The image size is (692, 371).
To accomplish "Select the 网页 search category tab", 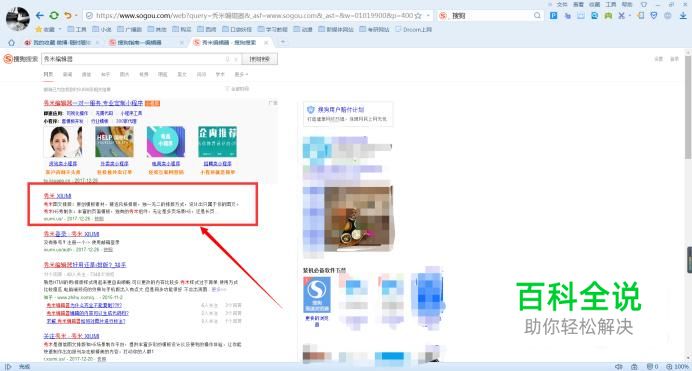I will [x=48, y=75].
